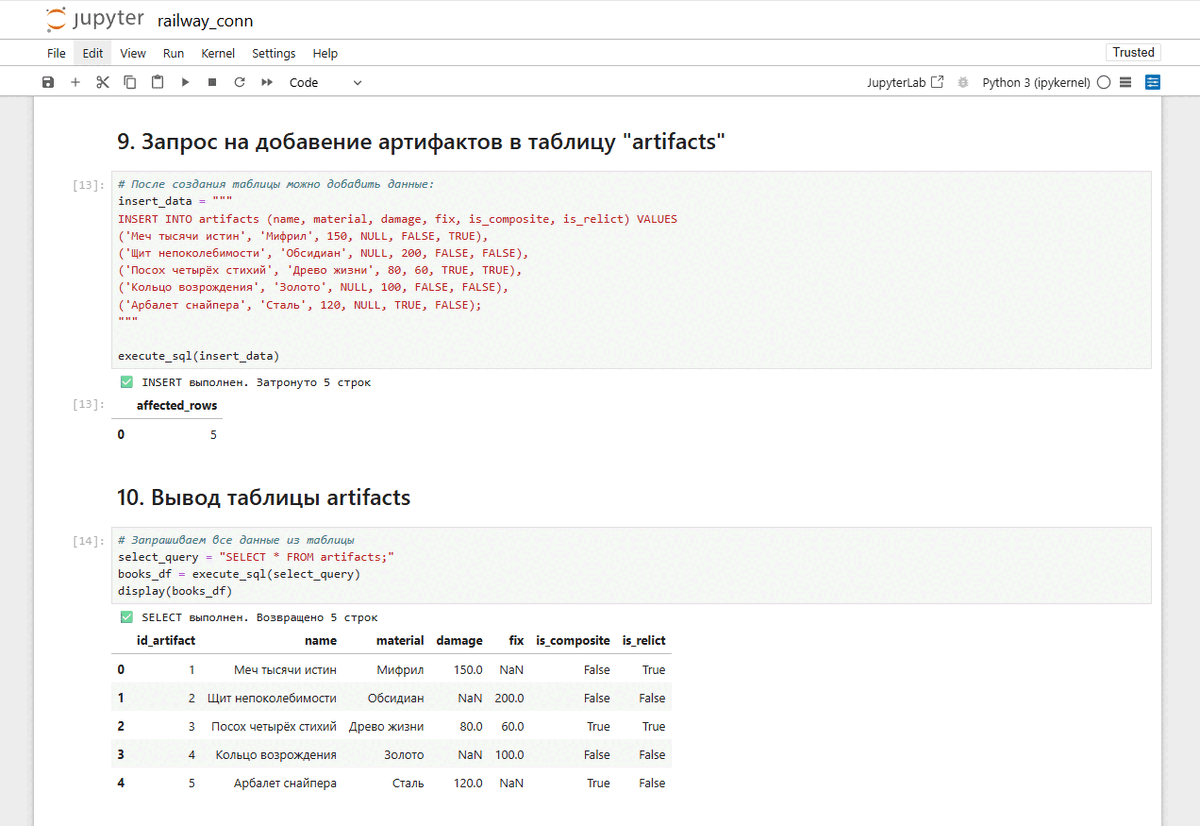
Task: Click Python 3 (ipykernel) kernel name
Action: [x=1036, y=83]
